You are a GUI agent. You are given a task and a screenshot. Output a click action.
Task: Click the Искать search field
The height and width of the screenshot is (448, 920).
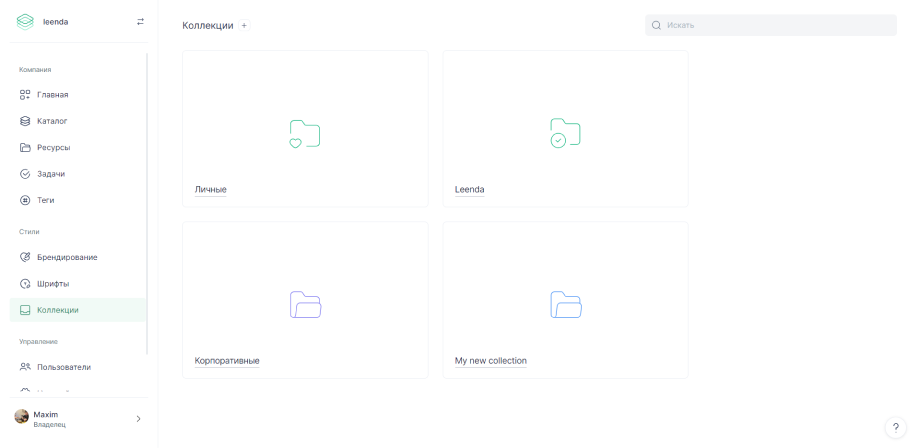[770, 25]
